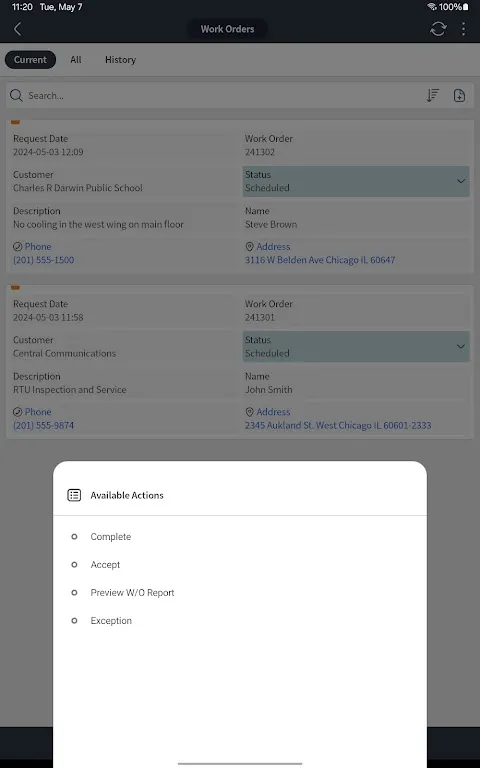This screenshot has height=768, width=480.
Task: Select the Exception radio option
Action: pyautogui.click(x=74, y=621)
